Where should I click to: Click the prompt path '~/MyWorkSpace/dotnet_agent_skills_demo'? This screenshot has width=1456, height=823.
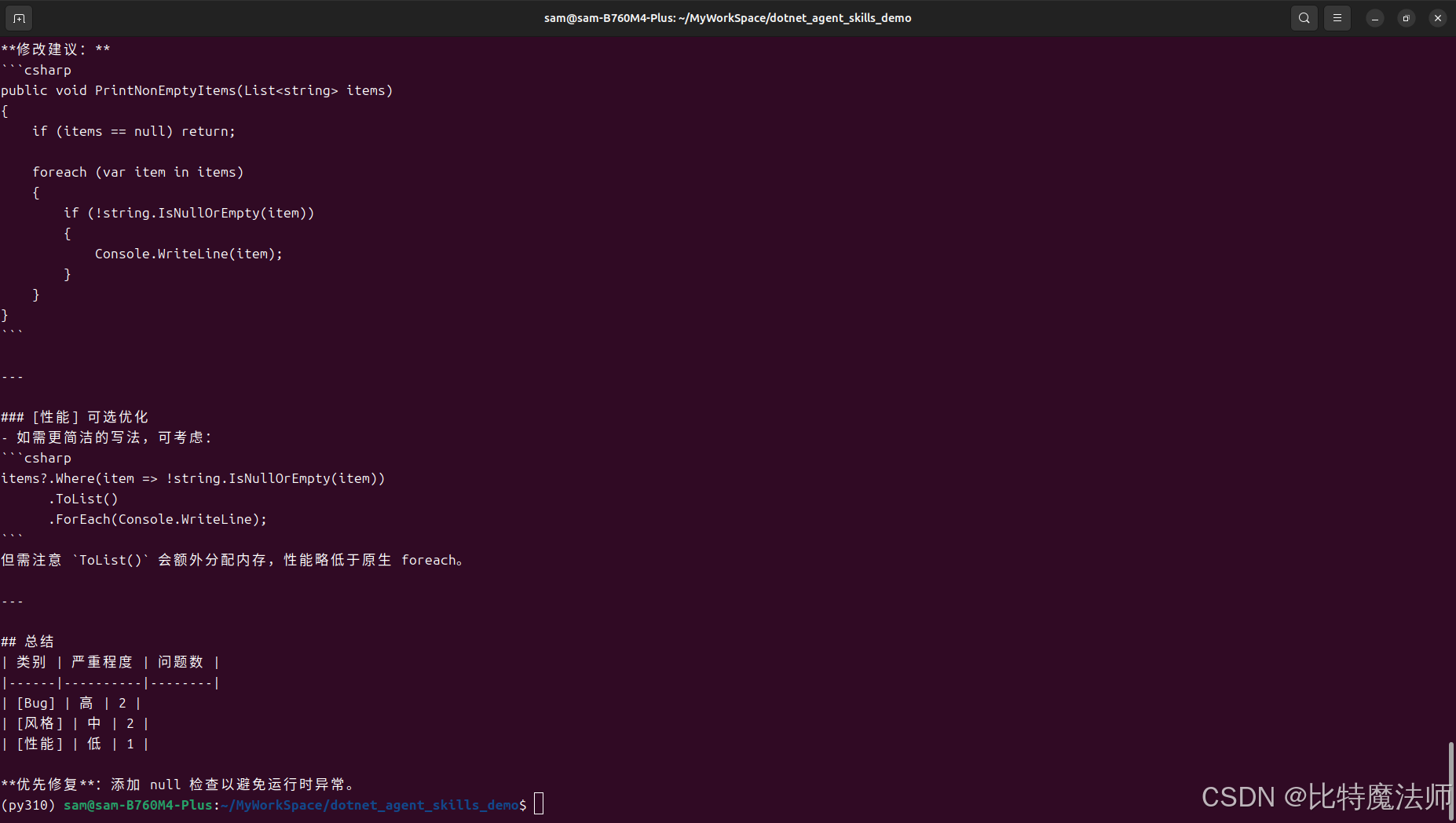point(369,805)
